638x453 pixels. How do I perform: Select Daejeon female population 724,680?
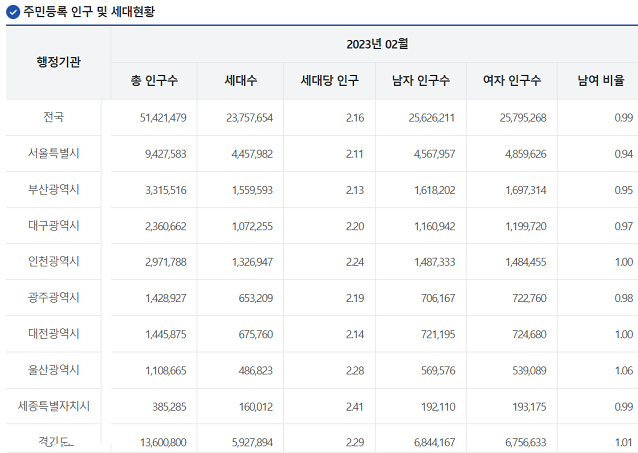click(529, 335)
